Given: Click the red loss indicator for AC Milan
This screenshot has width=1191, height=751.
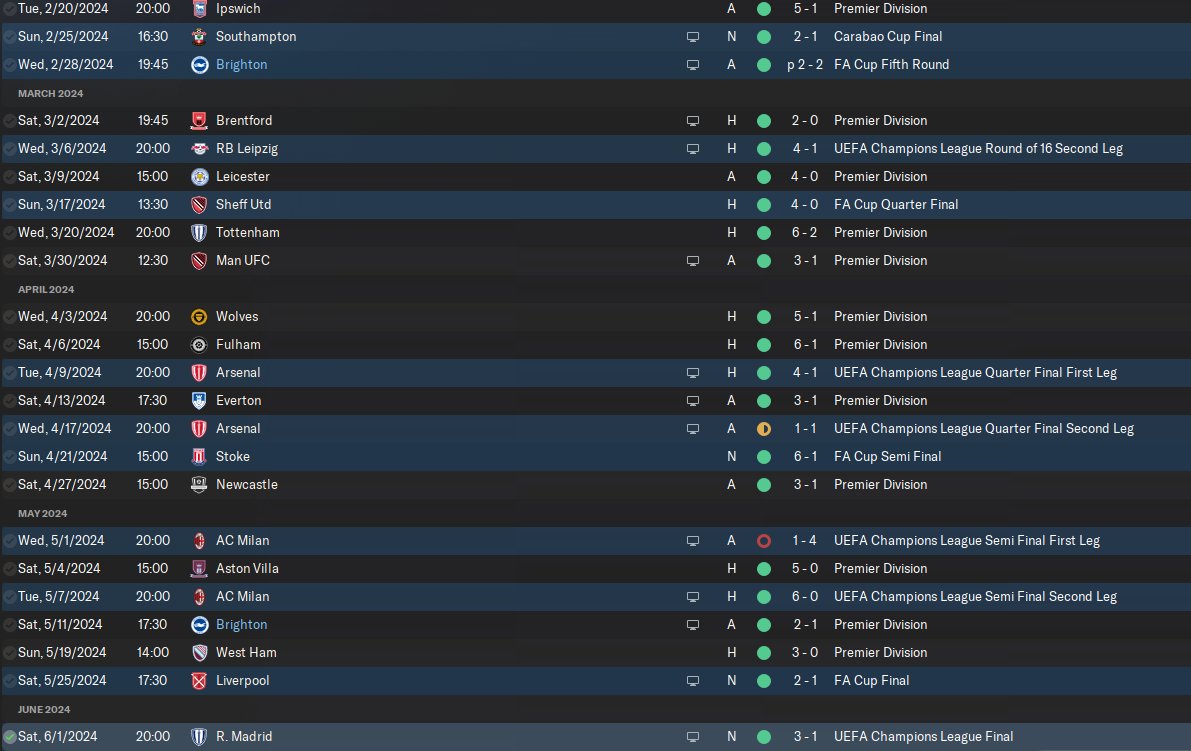Looking at the screenshot, I should pos(764,541).
